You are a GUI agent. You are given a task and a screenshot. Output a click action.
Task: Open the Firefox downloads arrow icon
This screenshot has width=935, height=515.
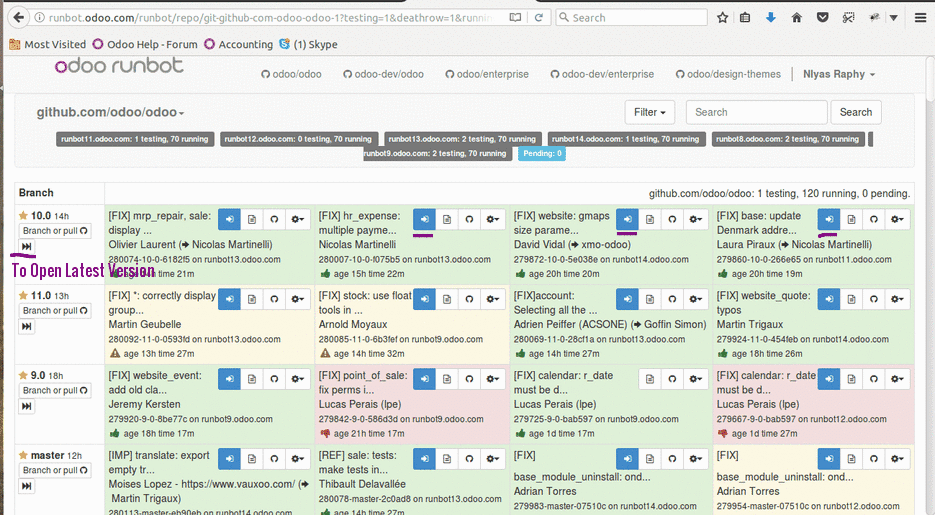coord(771,17)
